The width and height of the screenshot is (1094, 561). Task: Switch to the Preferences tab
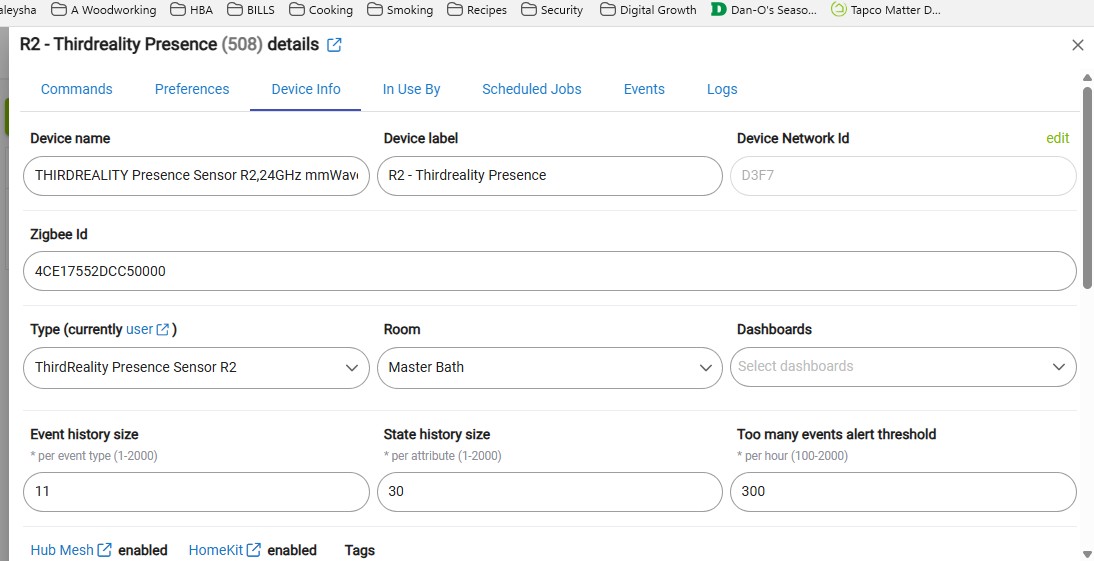[192, 89]
